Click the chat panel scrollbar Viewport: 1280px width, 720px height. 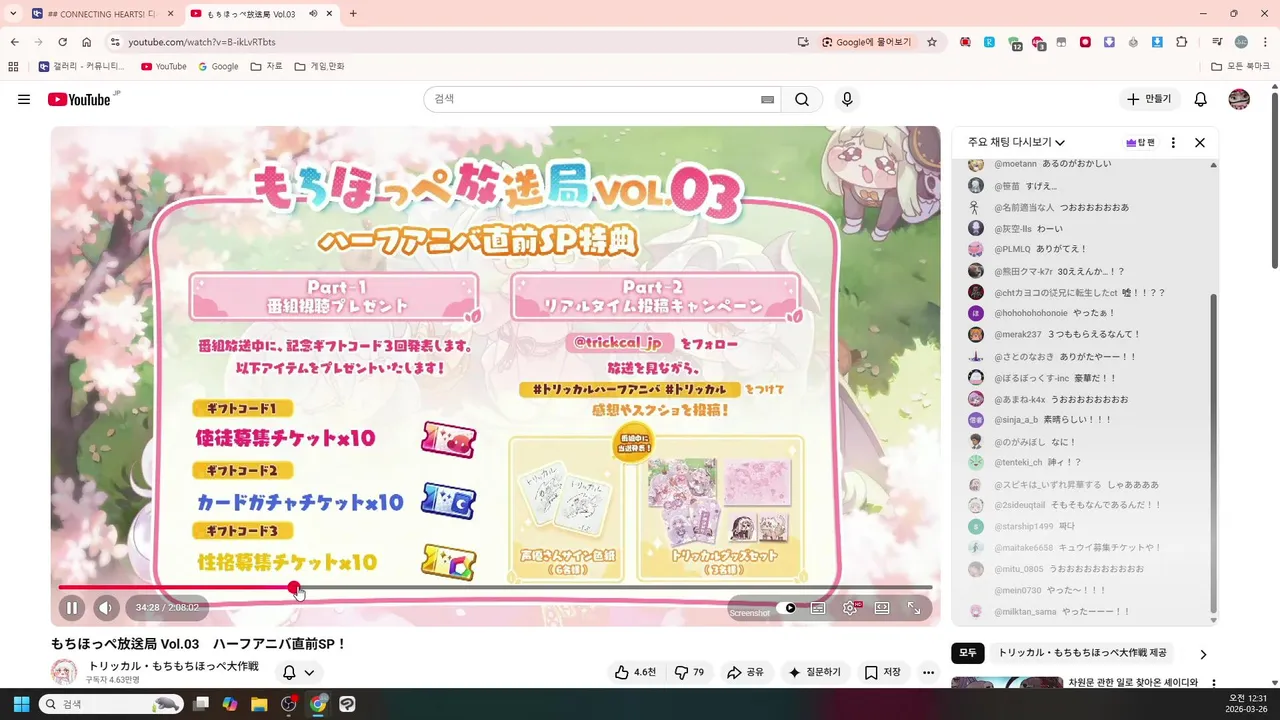[1214, 454]
